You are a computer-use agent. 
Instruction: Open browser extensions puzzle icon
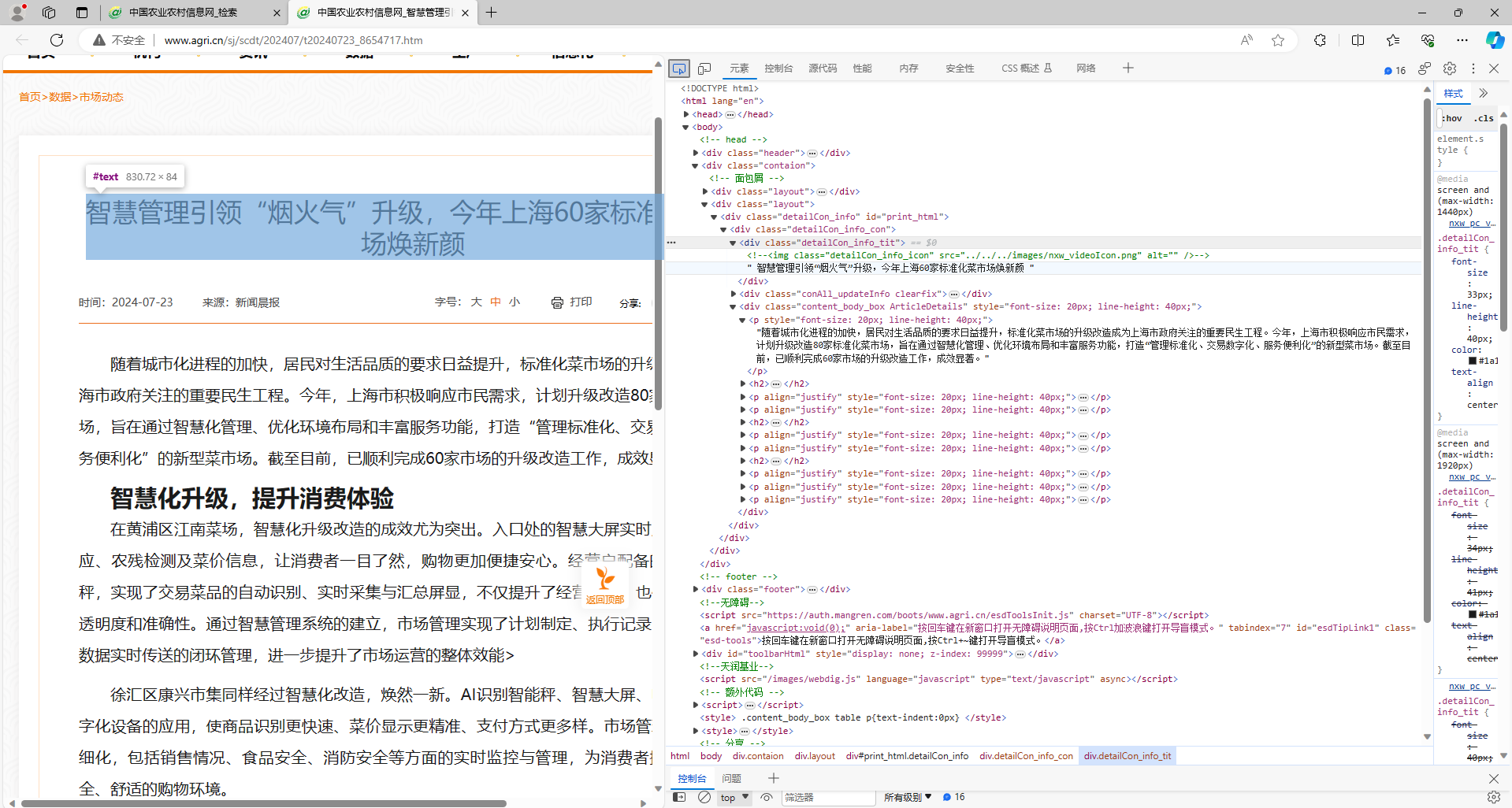click(x=1320, y=40)
